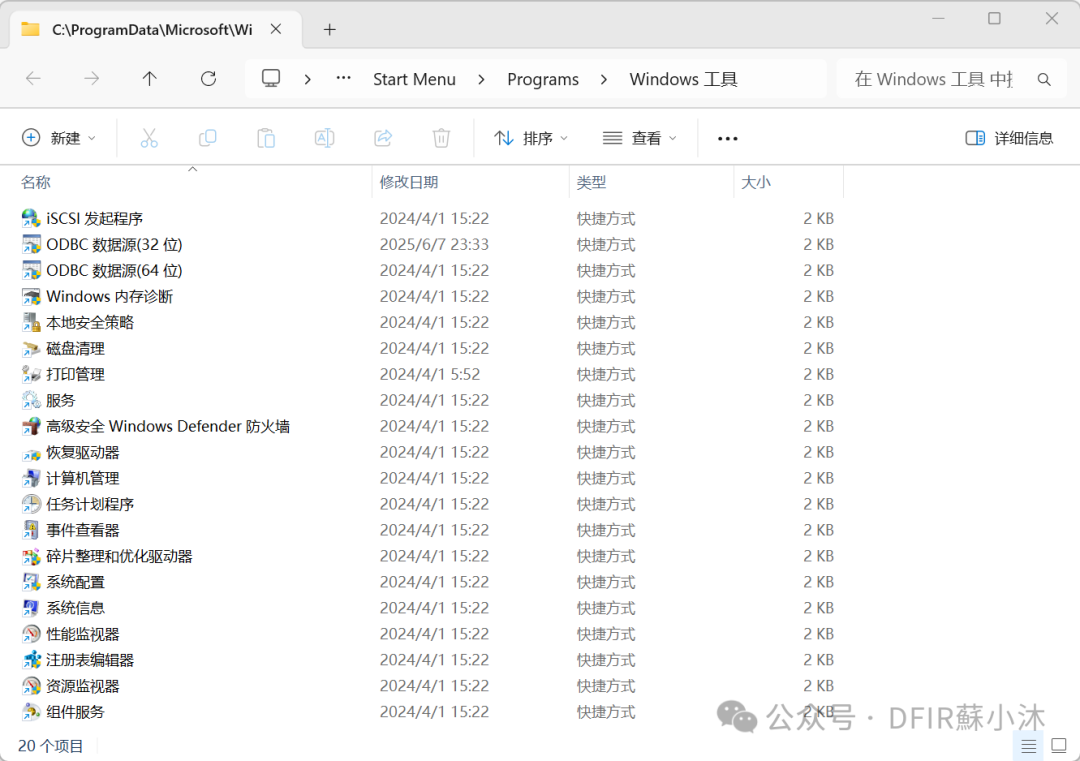Close the current Explorer tab
Screen dimensions: 1080x761
pyautogui.click(x=276, y=29)
